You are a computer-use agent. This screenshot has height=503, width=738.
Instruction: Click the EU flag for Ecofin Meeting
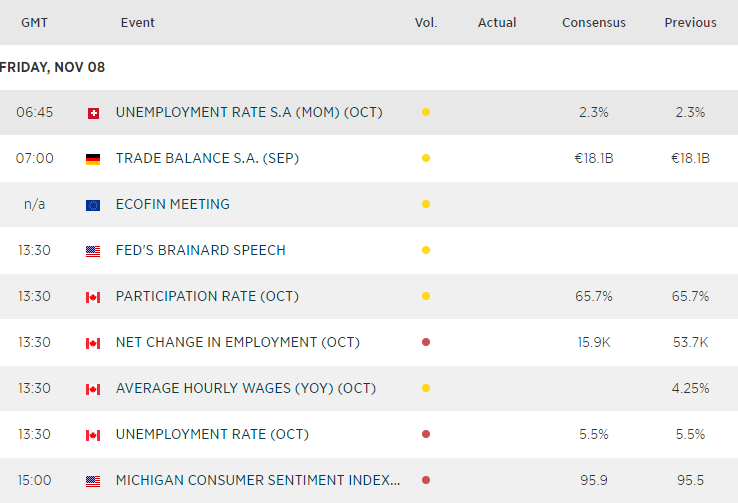point(93,205)
